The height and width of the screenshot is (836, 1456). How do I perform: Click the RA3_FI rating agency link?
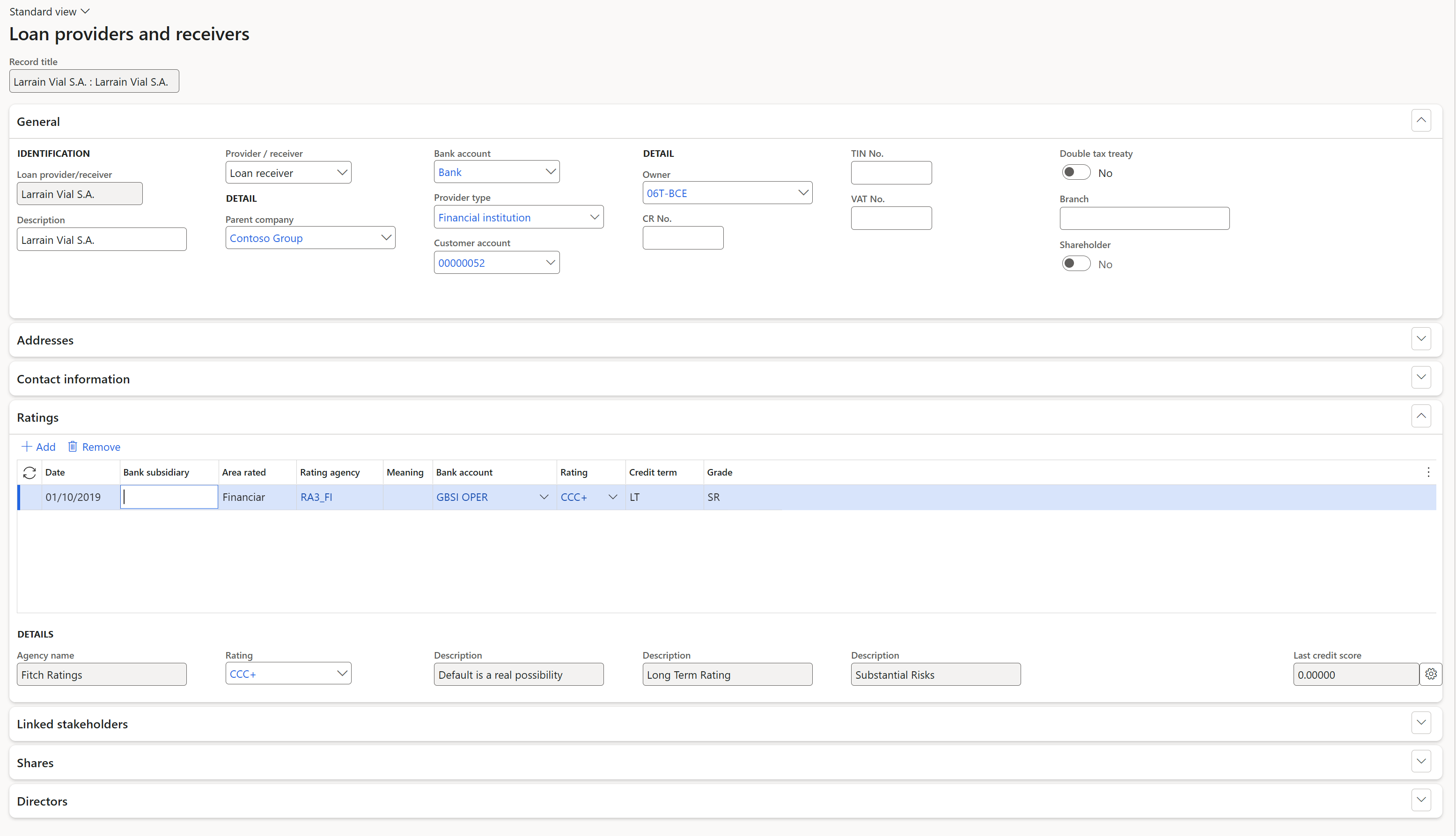[316, 497]
